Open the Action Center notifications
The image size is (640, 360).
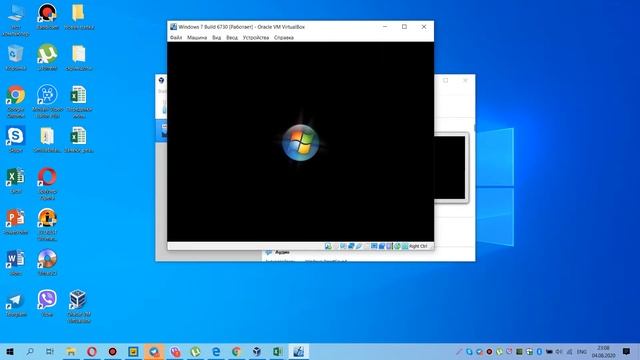627,351
